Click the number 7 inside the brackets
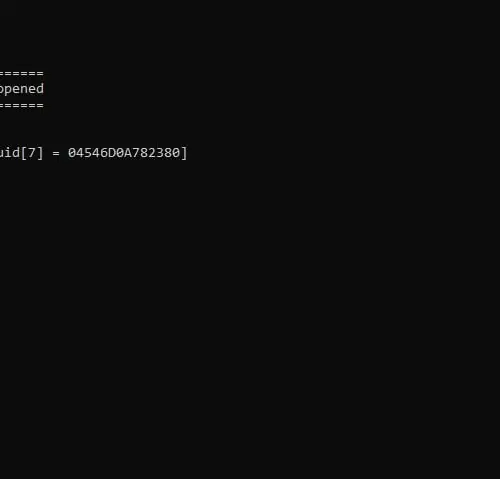The image size is (500, 479). 32,153
